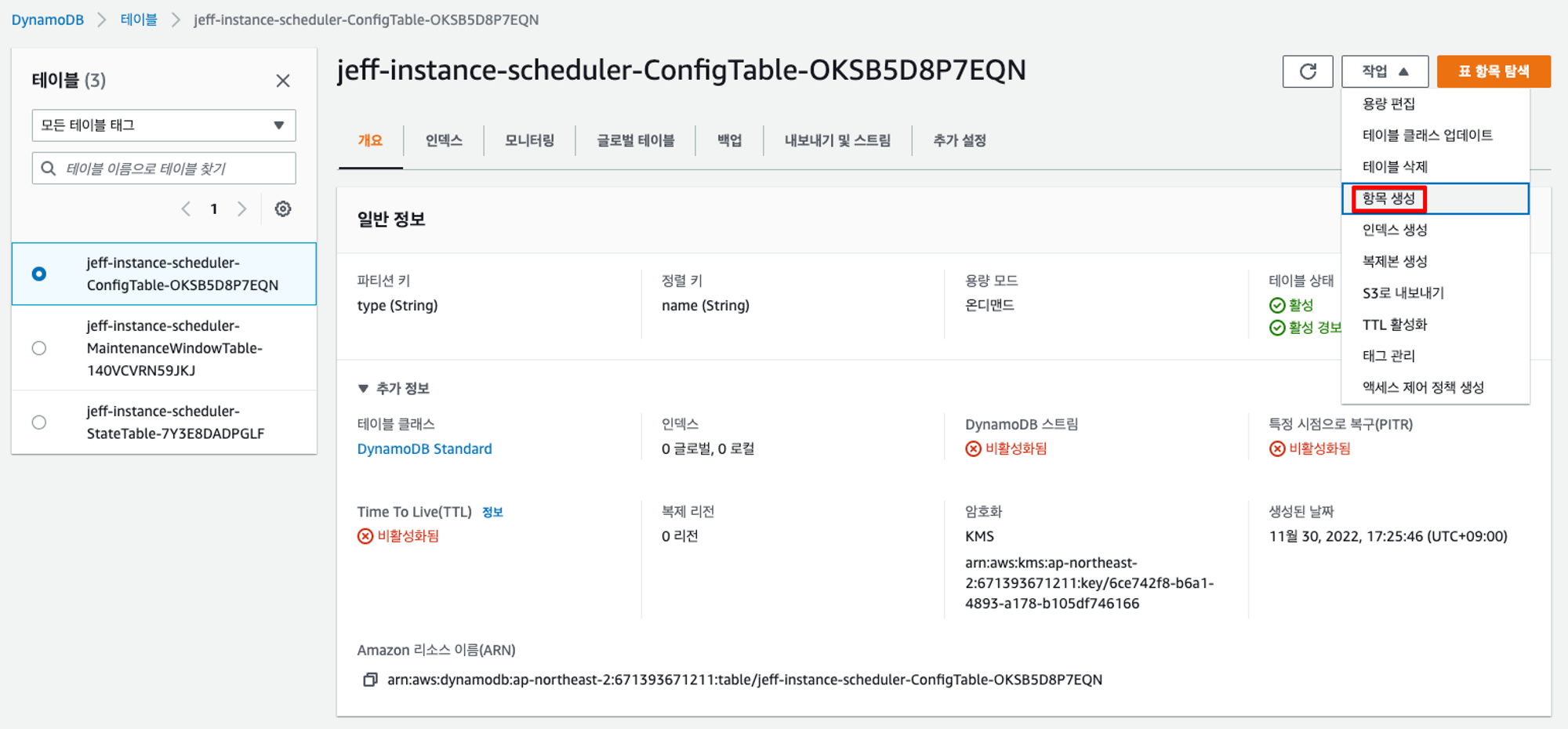Close the tables side panel
Viewport: 1568px width, 729px height.
point(283,81)
